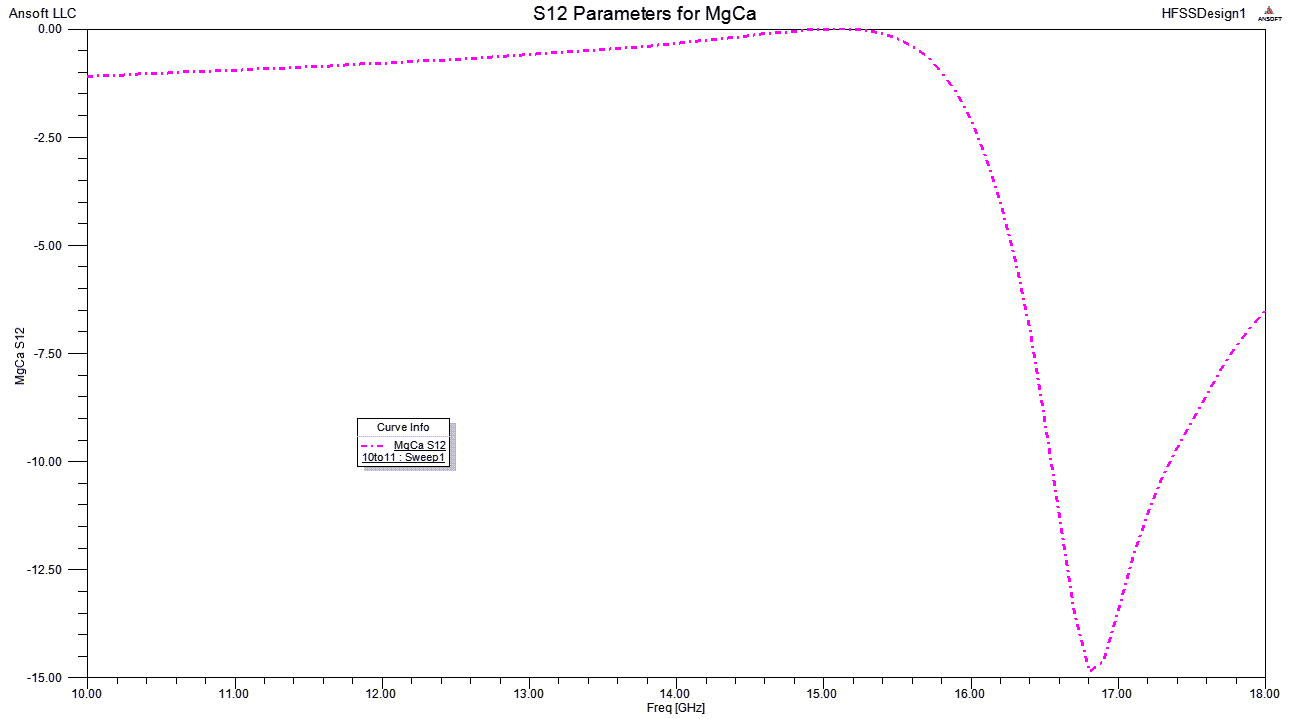The image size is (1292, 719).
Task: Click the Ansoft logo icon
Action: pyautogui.click(x=1270, y=14)
